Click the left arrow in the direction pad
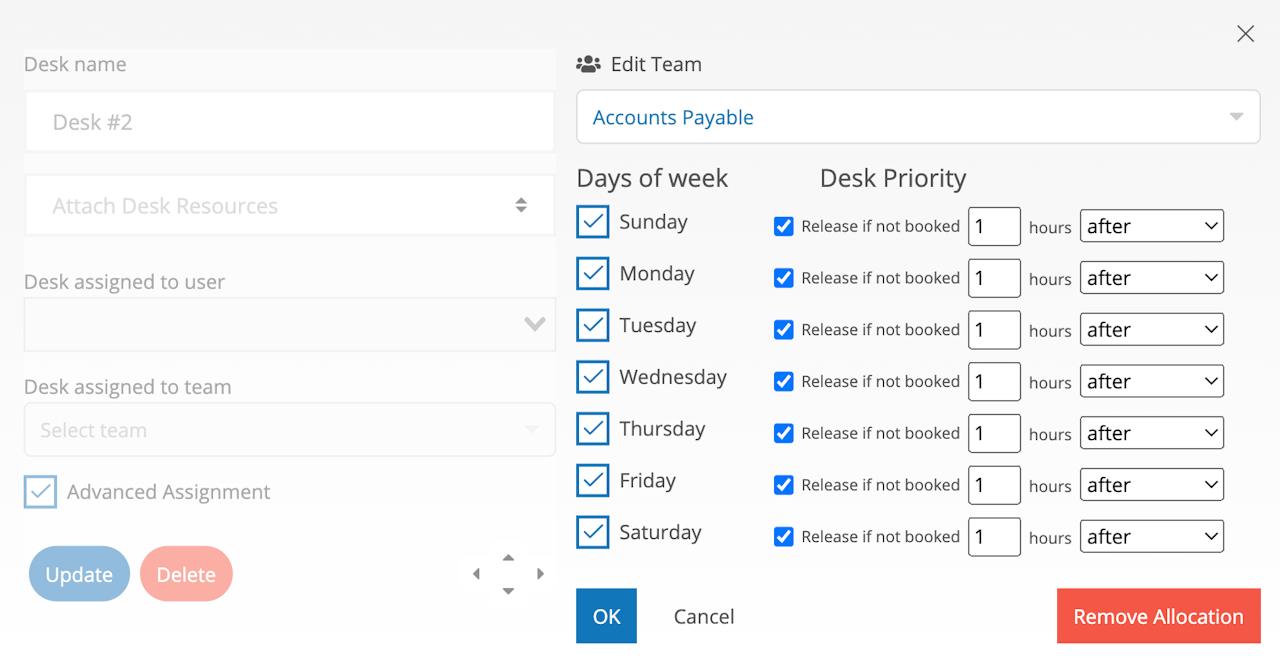 pyautogui.click(x=476, y=574)
